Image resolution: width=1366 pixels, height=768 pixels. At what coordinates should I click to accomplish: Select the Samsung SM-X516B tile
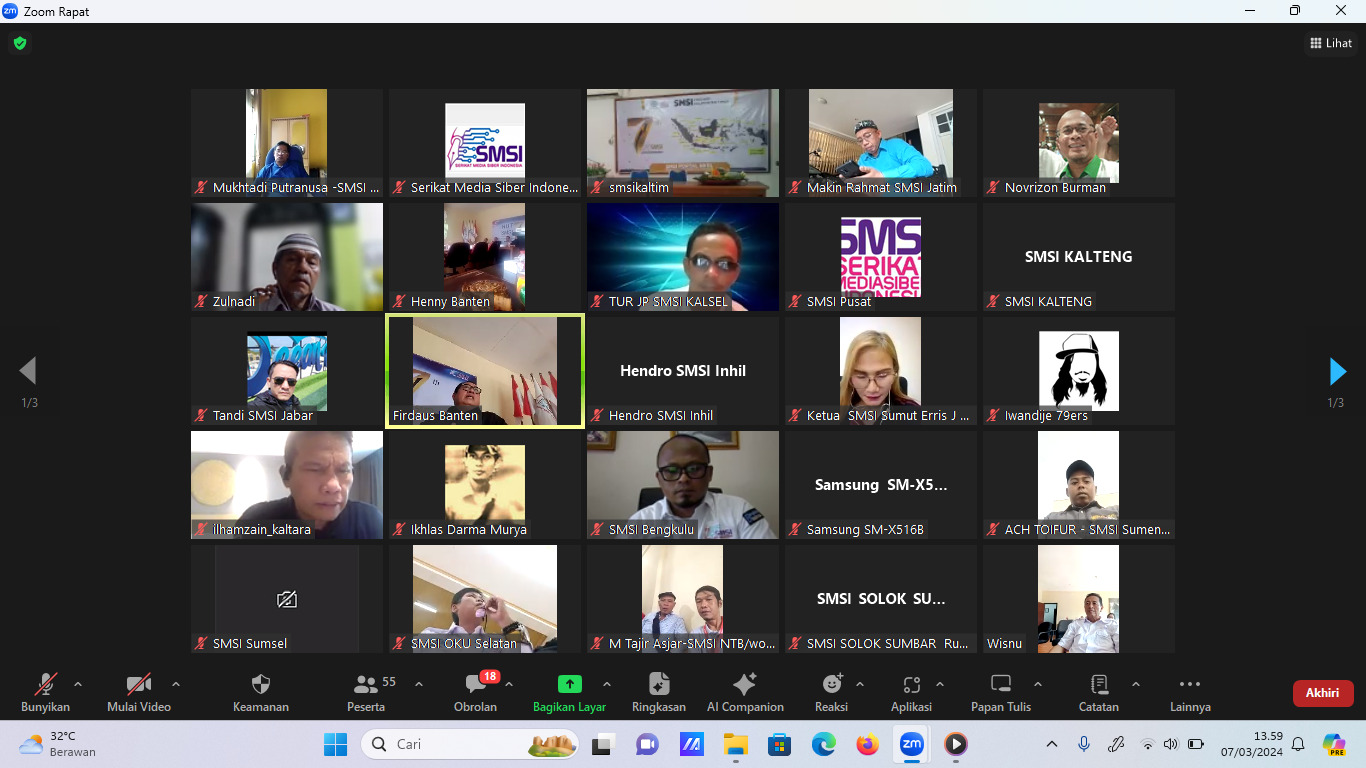click(881, 485)
